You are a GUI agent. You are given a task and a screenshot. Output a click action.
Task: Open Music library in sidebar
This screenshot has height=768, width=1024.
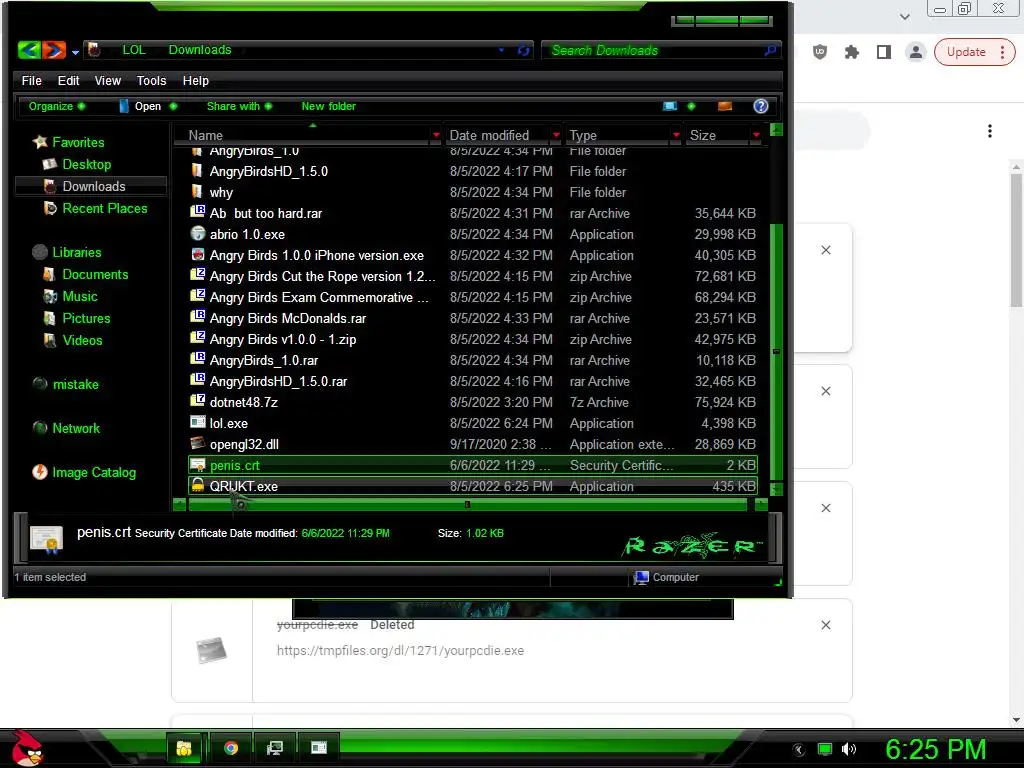point(80,296)
